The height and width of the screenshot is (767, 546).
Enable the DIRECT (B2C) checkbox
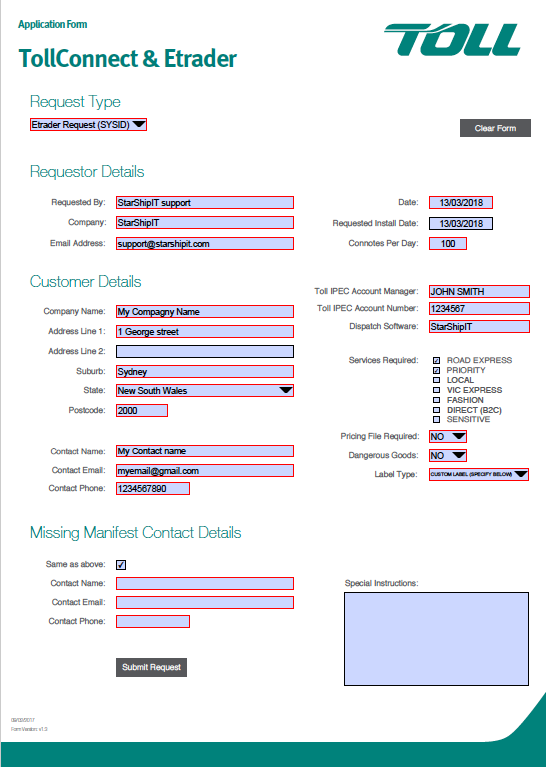click(436, 410)
